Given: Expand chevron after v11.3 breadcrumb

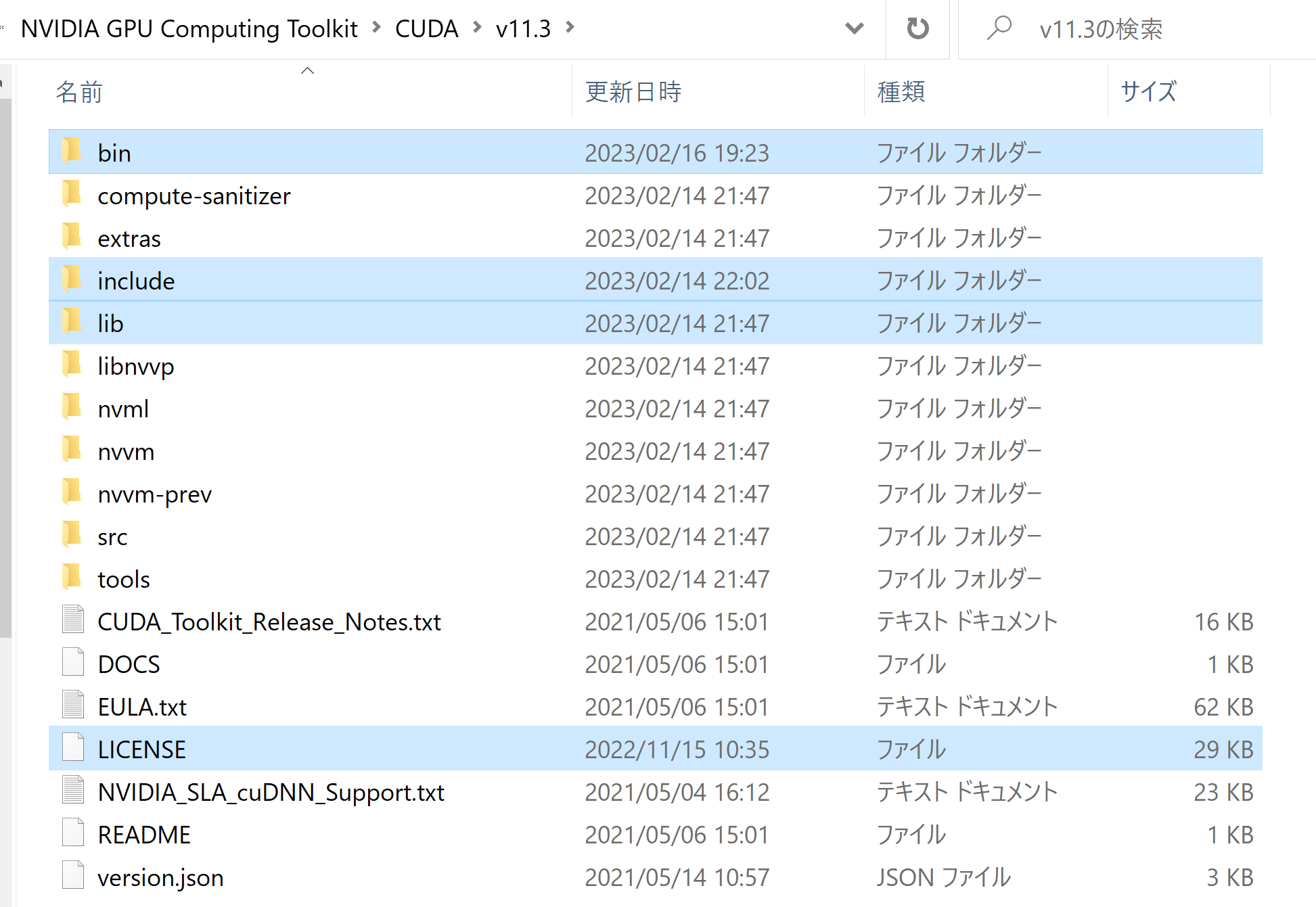Looking at the screenshot, I should coord(570,28).
